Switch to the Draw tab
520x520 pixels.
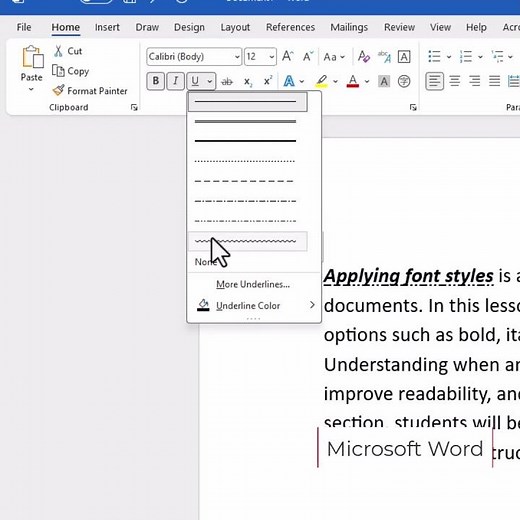(x=147, y=27)
